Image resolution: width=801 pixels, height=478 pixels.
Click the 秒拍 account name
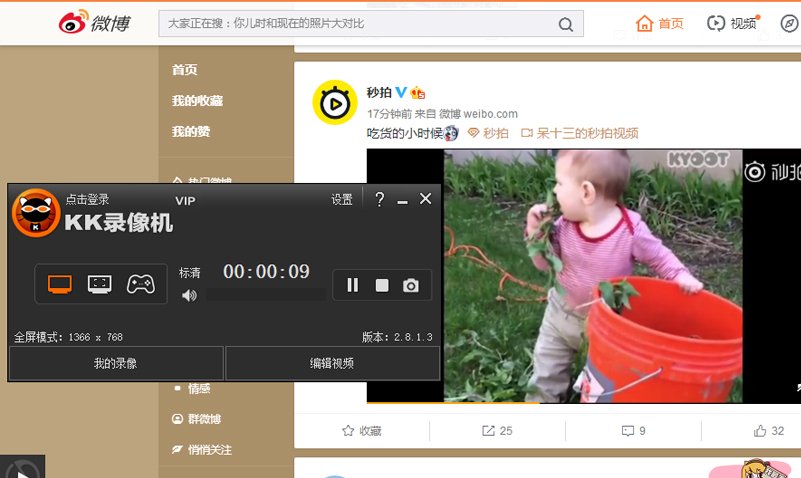(379, 92)
